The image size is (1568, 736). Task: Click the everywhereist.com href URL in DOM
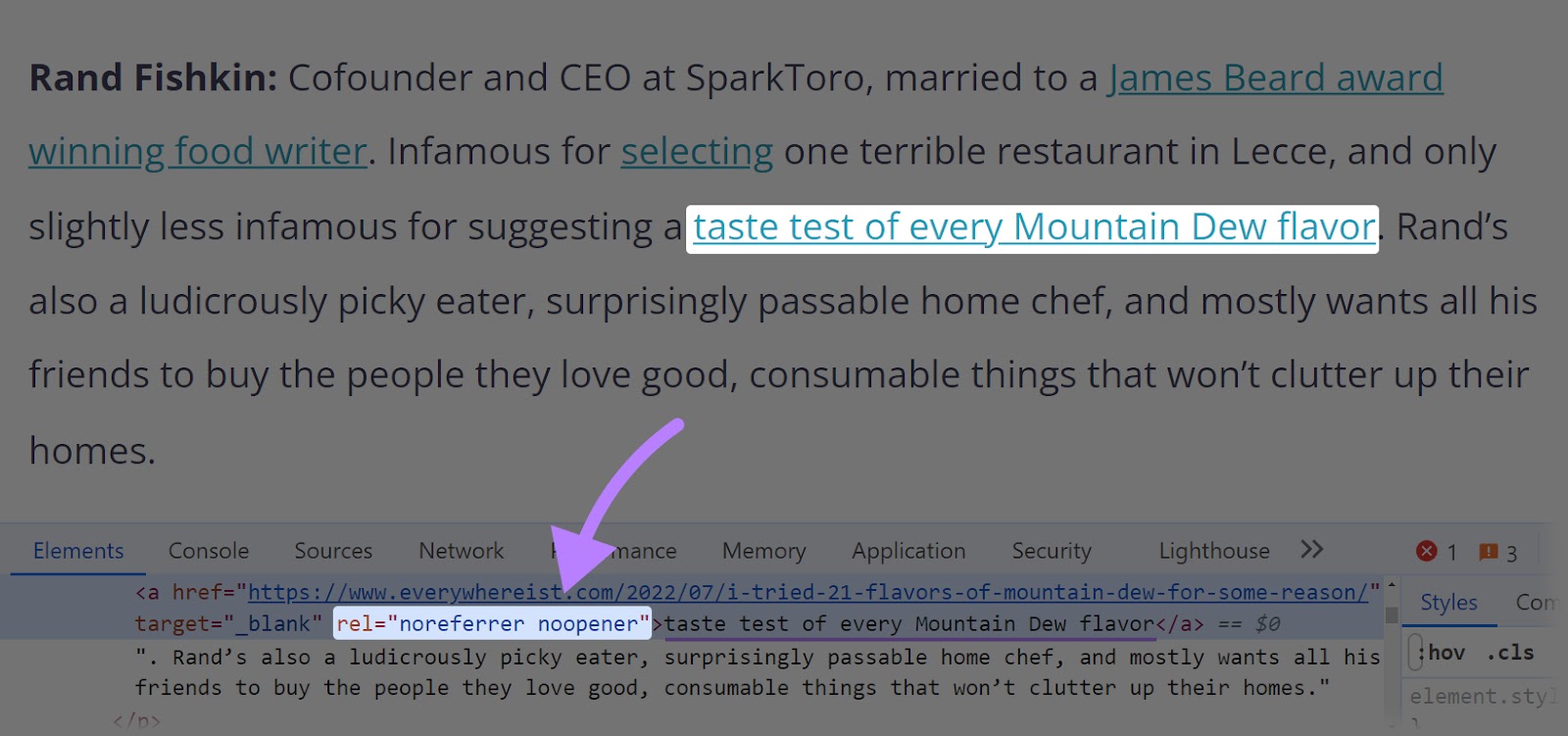point(808,592)
